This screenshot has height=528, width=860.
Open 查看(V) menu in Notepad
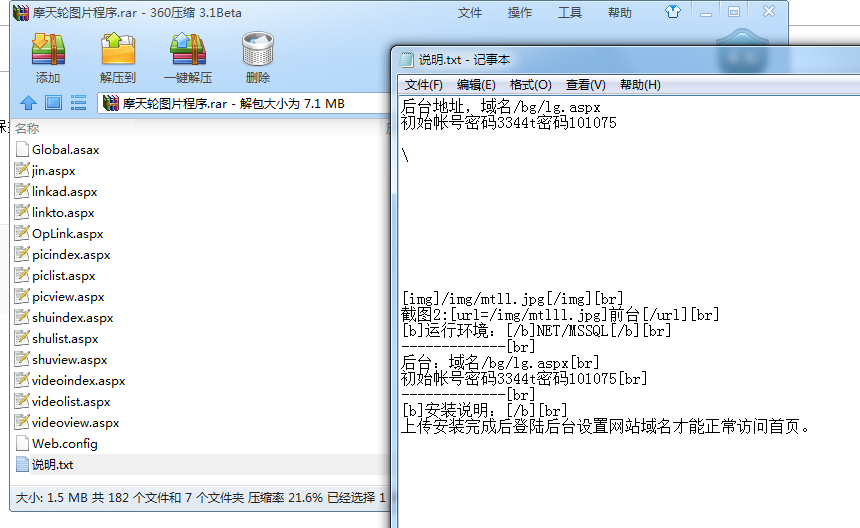[x=586, y=85]
